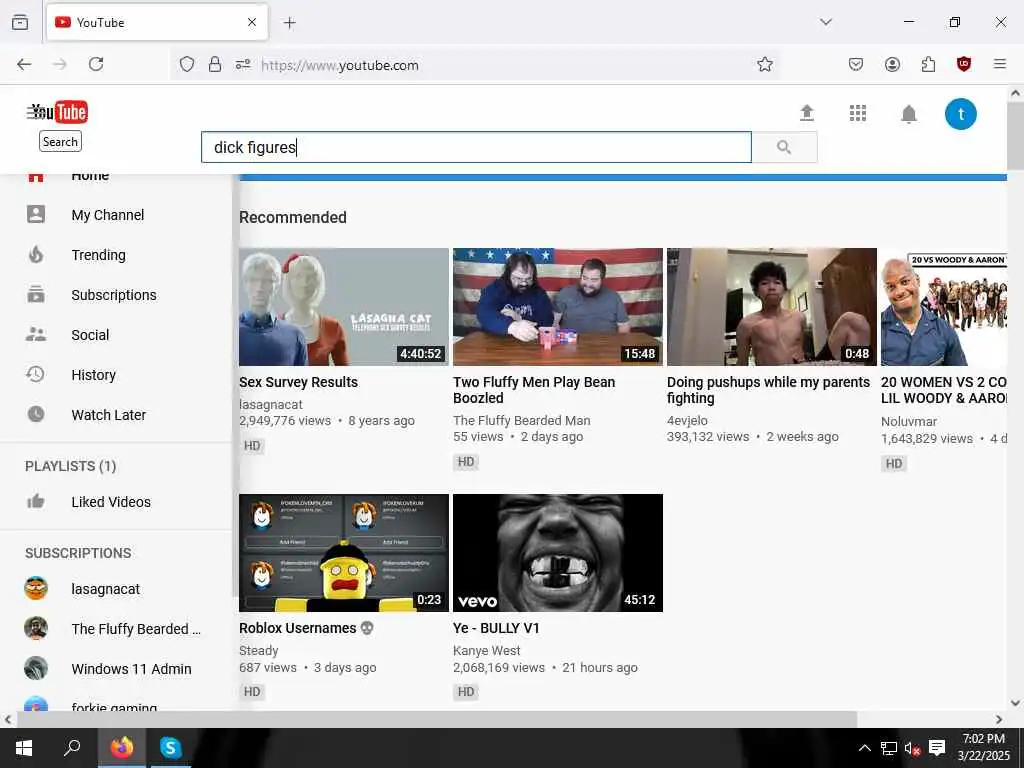Image resolution: width=1024 pixels, height=768 pixels.
Task: Open The Fluffy Bearded subscription
Action: [136, 629]
